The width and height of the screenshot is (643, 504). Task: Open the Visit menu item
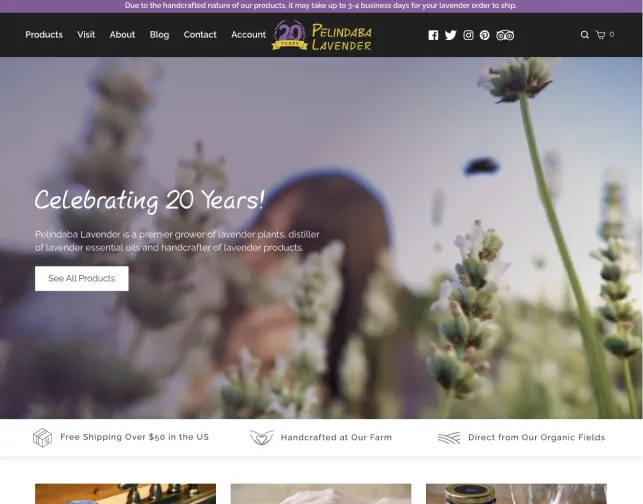[86, 35]
